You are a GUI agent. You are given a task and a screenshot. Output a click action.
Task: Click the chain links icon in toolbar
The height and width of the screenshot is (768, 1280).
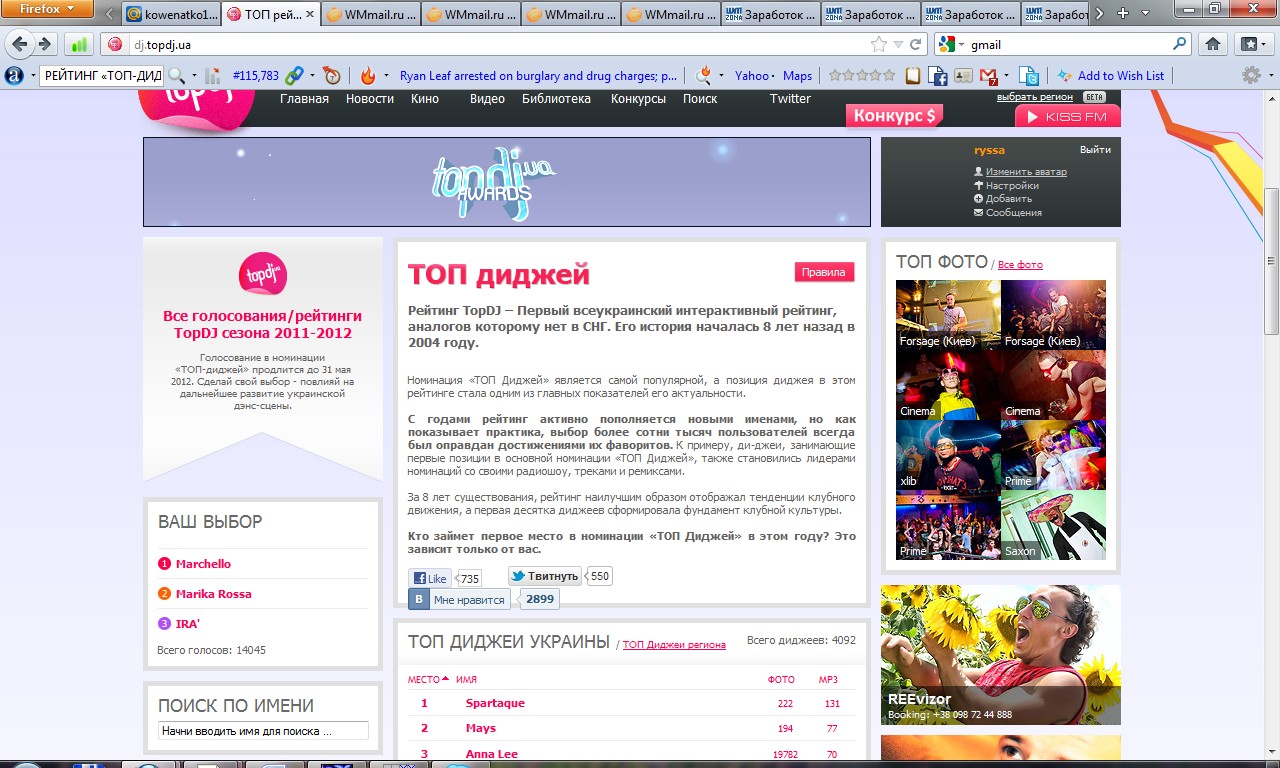point(294,75)
